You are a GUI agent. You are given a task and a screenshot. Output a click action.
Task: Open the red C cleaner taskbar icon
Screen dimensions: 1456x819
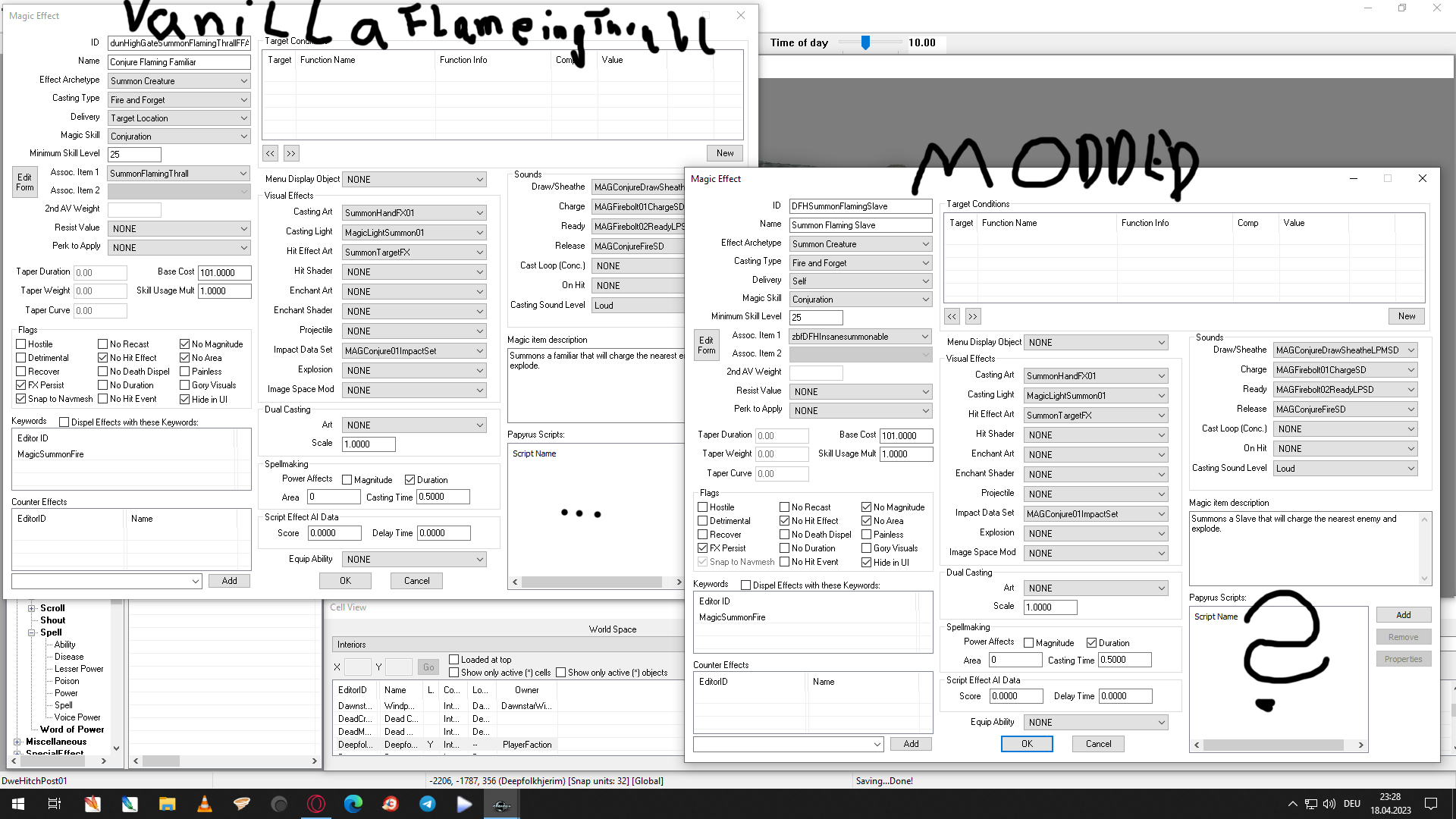391,804
